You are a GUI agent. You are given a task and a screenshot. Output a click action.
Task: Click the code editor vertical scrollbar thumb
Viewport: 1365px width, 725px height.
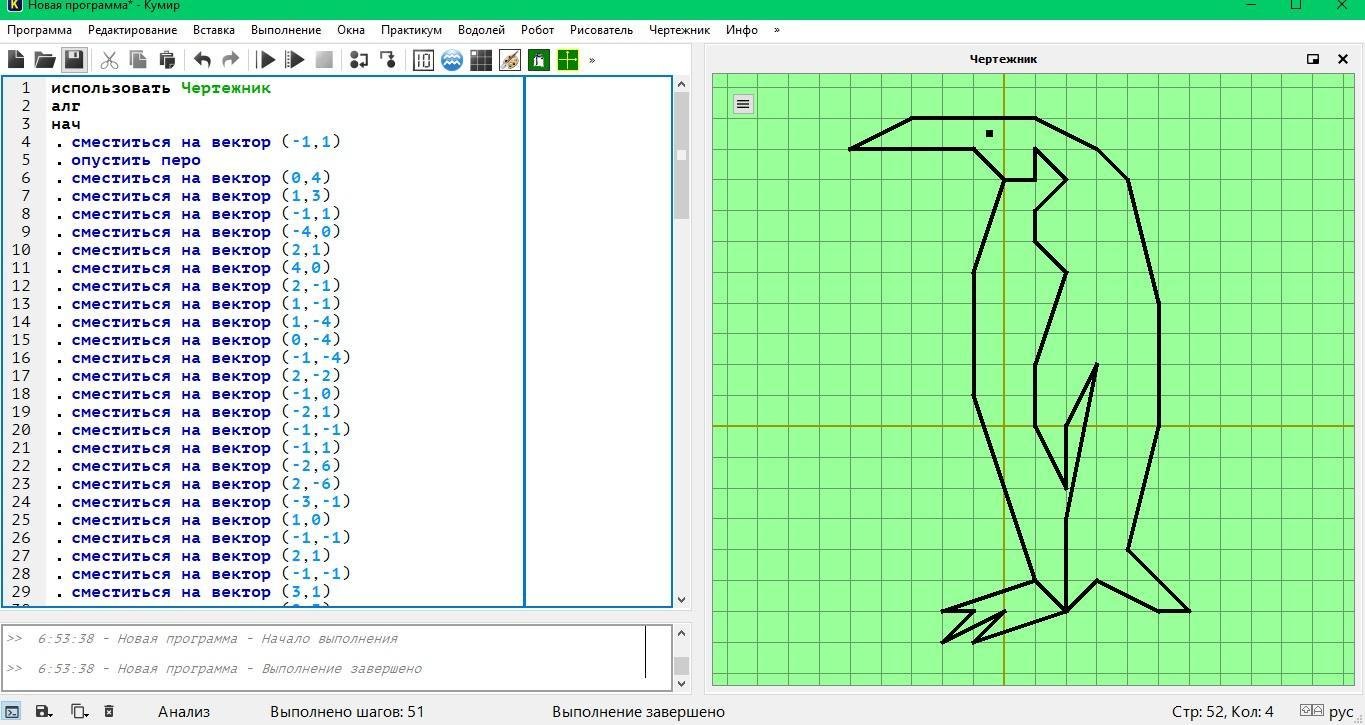(681, 155)
